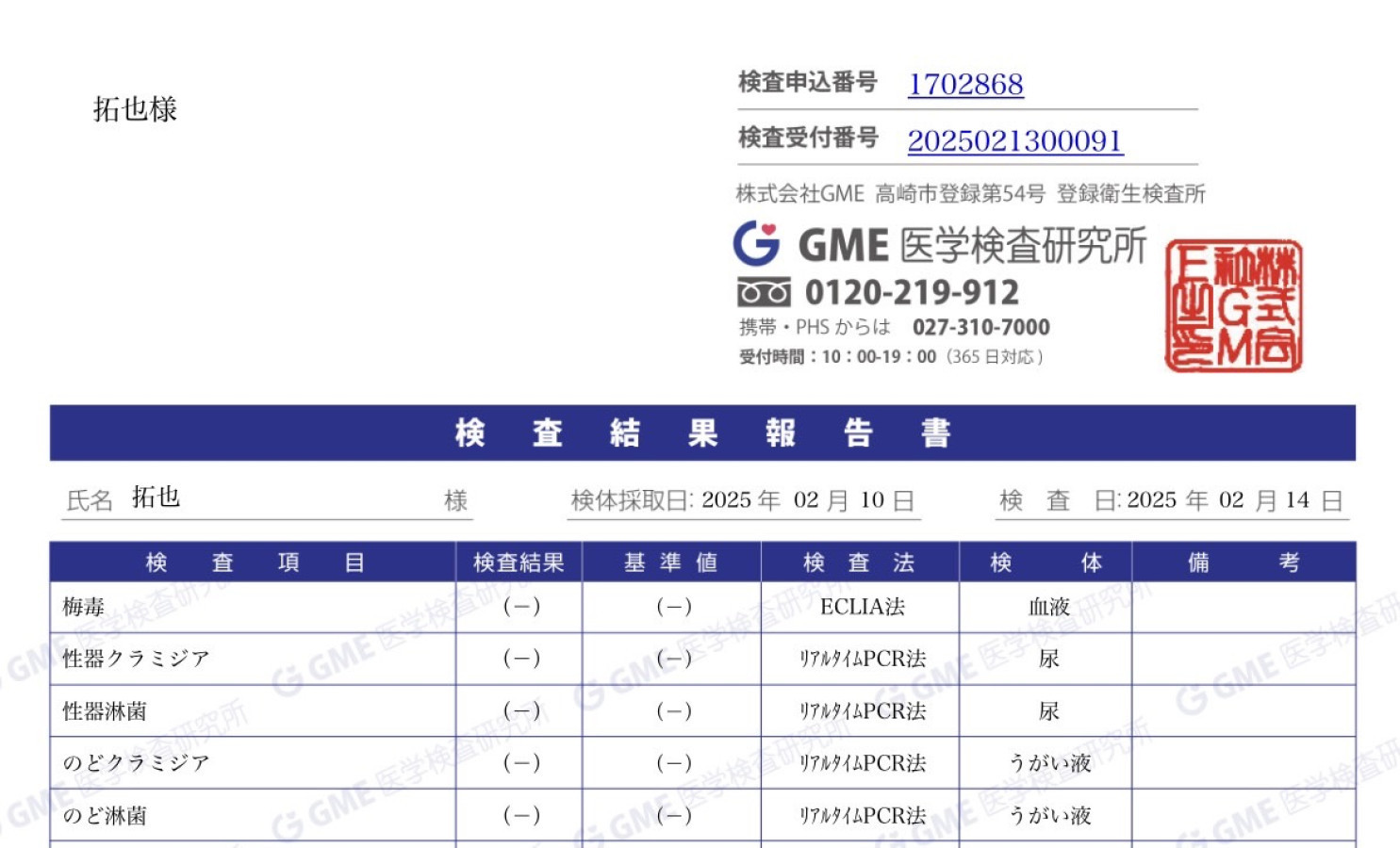Click the 基準値 column header
This screenshot has width=1400, height=848.
point(671,563)
